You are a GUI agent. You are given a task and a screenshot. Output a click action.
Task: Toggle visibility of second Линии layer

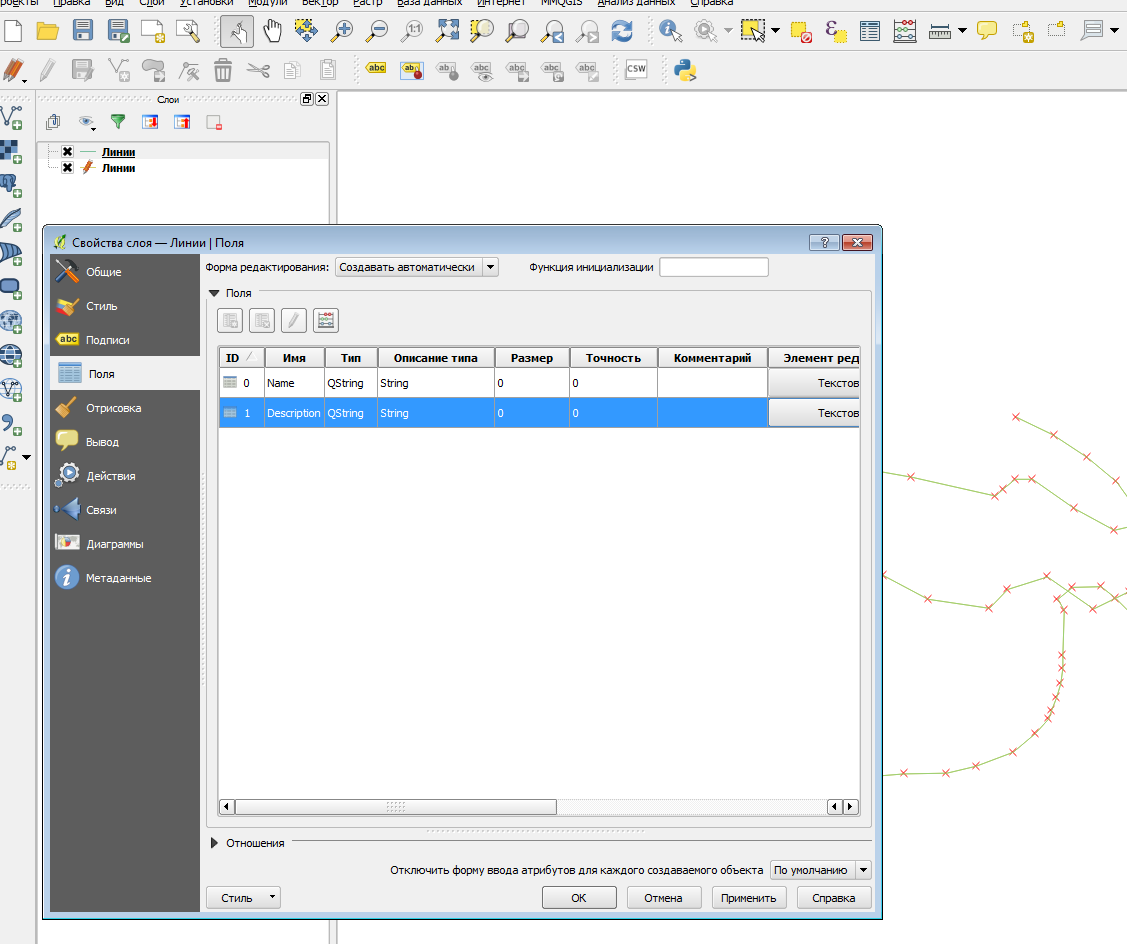[x=67, y=168]
